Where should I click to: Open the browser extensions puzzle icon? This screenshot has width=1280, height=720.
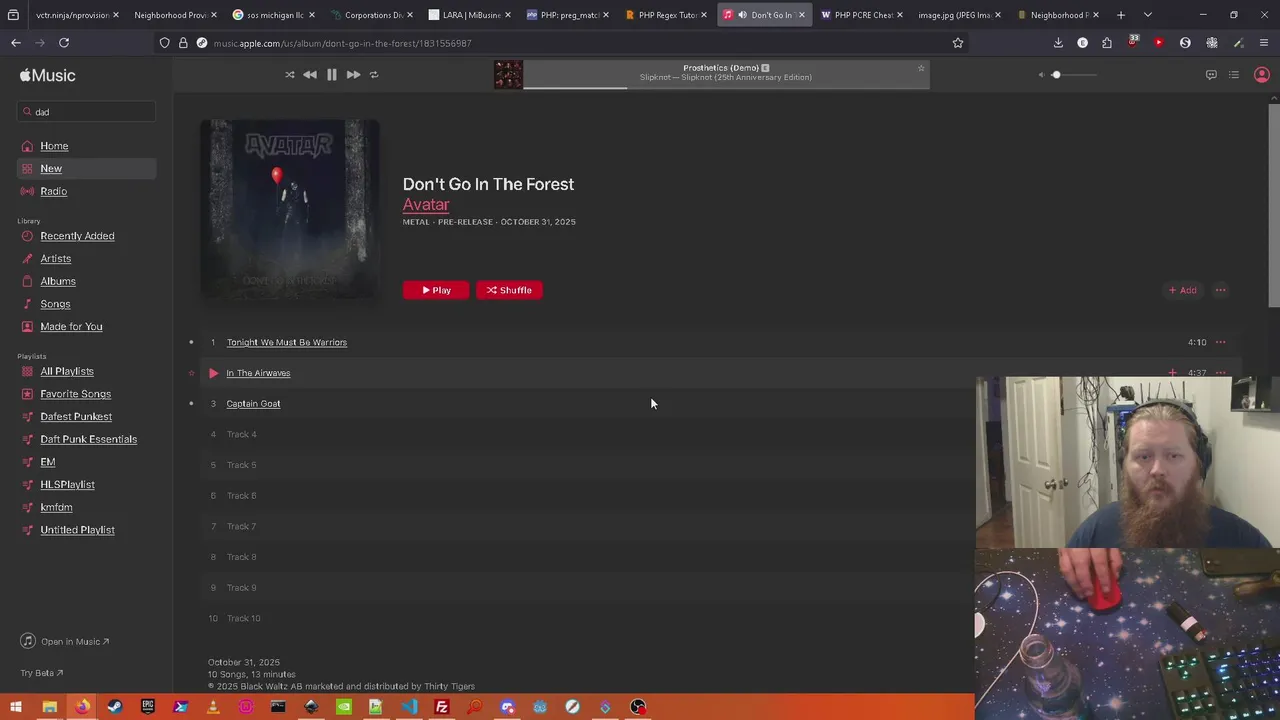(1107, 43)
